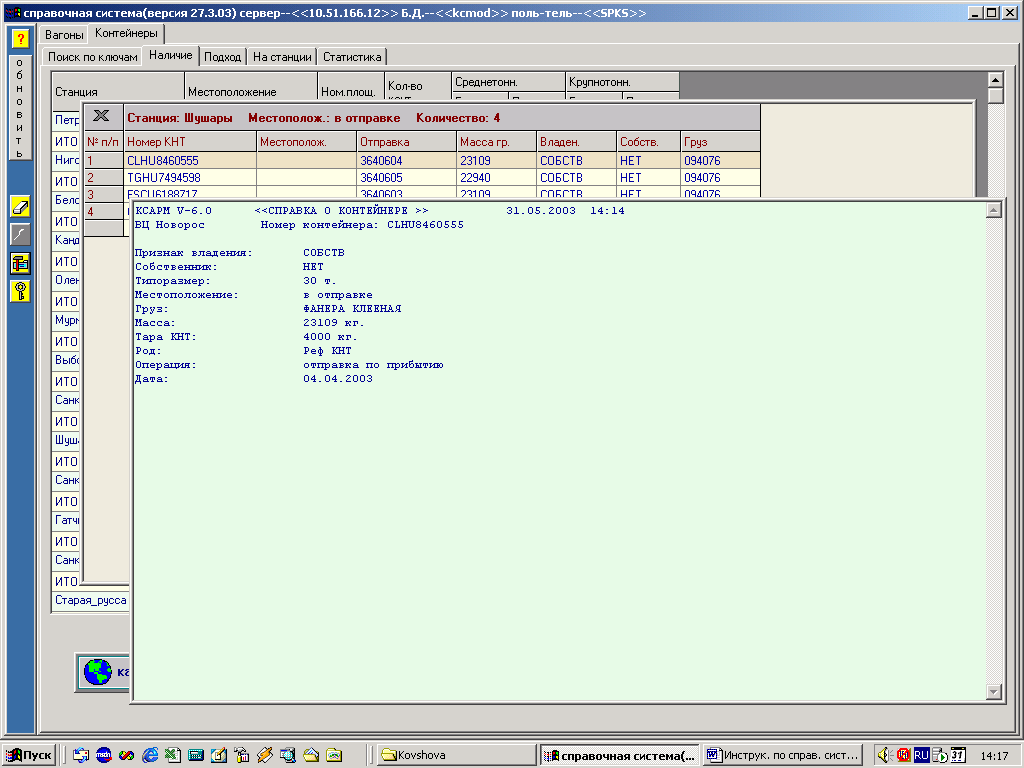Viewport: 1024px width, 768px height.
Task: Click the settings tools icon above the key
Action: pos(20,262)
